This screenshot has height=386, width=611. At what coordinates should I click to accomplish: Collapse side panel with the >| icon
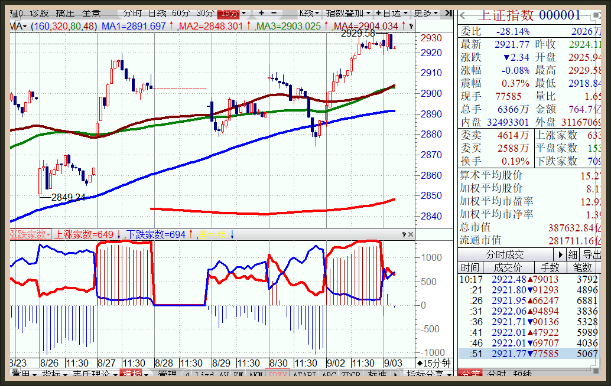449,13
